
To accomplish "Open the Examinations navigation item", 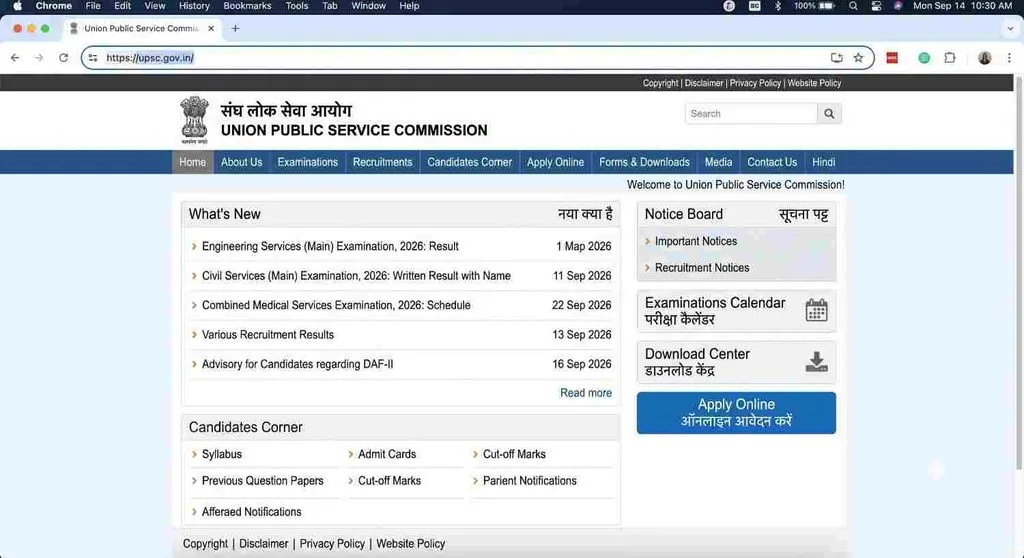I will (308, 162).
